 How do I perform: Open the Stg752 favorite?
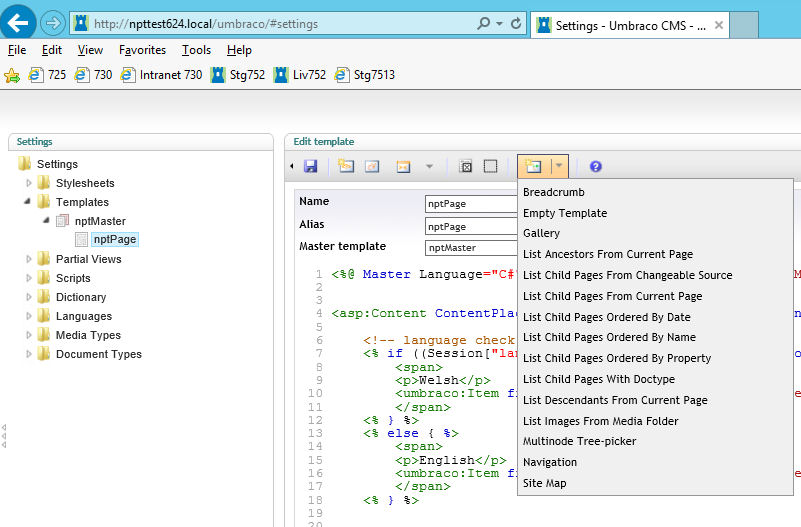(238, 75)
